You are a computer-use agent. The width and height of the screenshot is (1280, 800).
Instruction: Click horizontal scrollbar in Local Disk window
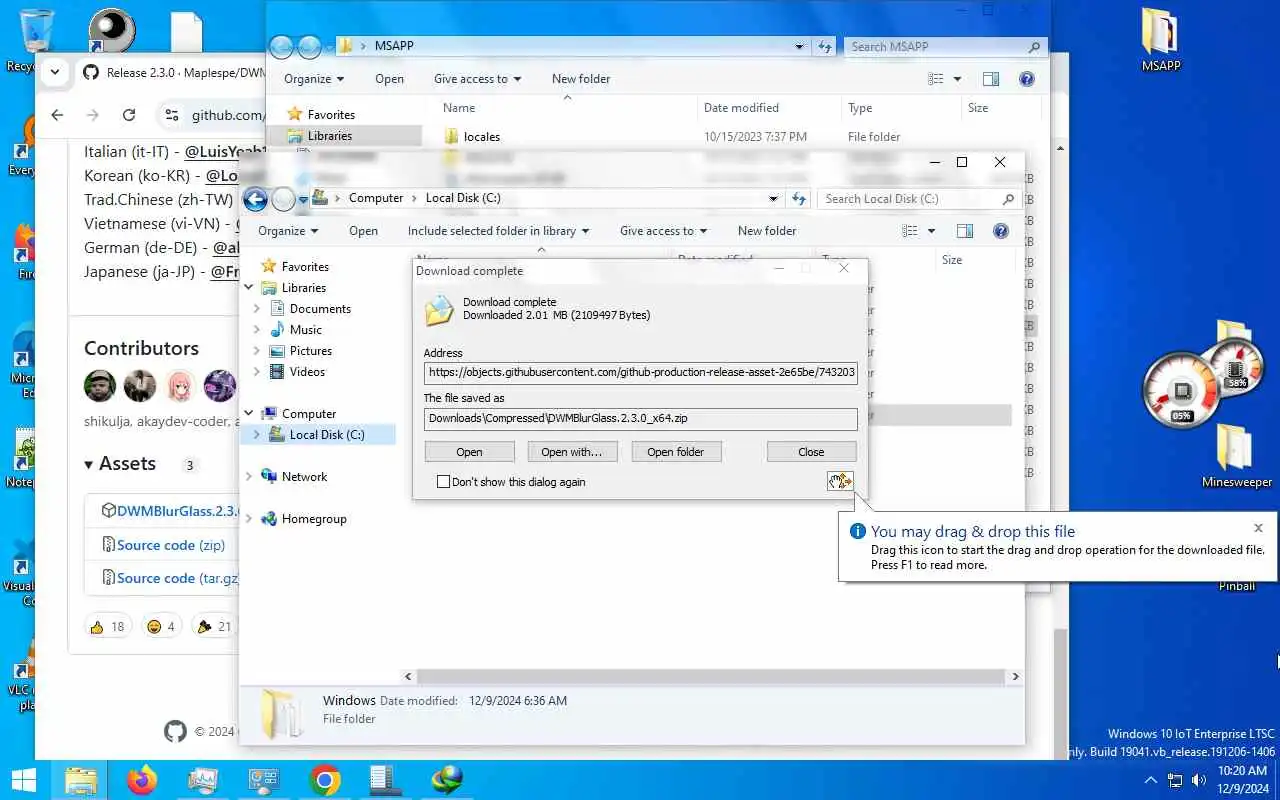tap(710, 677)
